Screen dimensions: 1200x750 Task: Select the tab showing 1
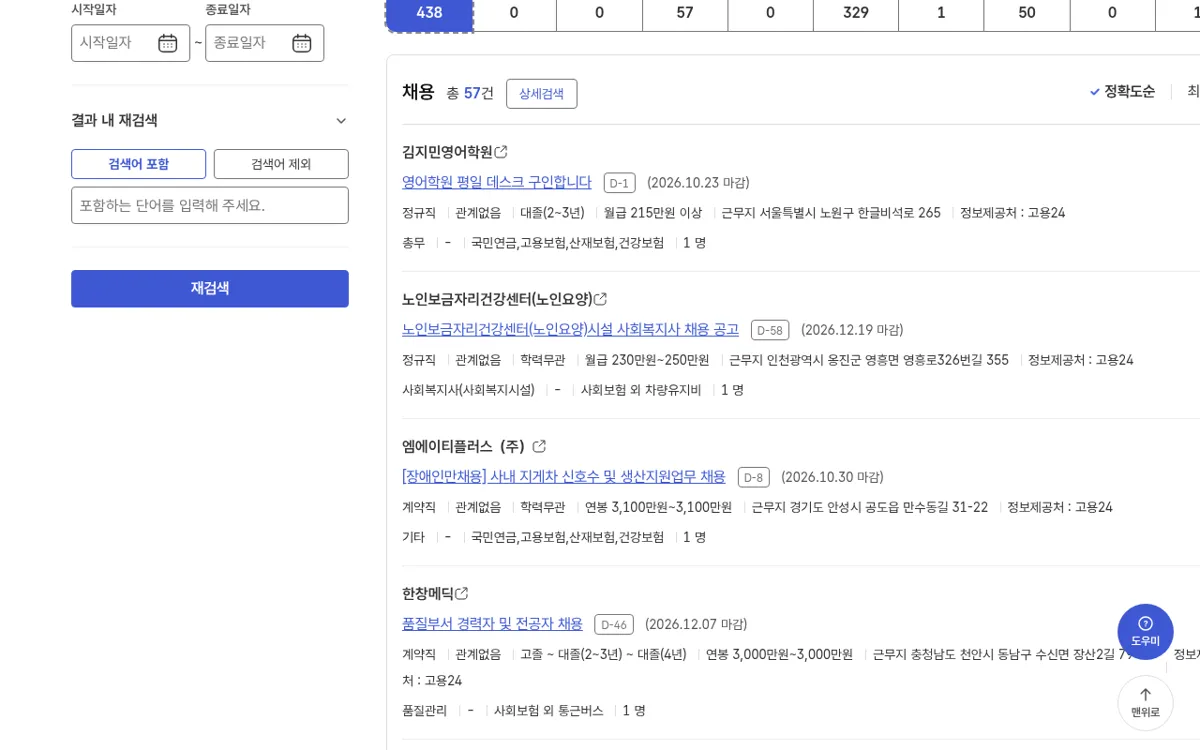pos(941,13)
